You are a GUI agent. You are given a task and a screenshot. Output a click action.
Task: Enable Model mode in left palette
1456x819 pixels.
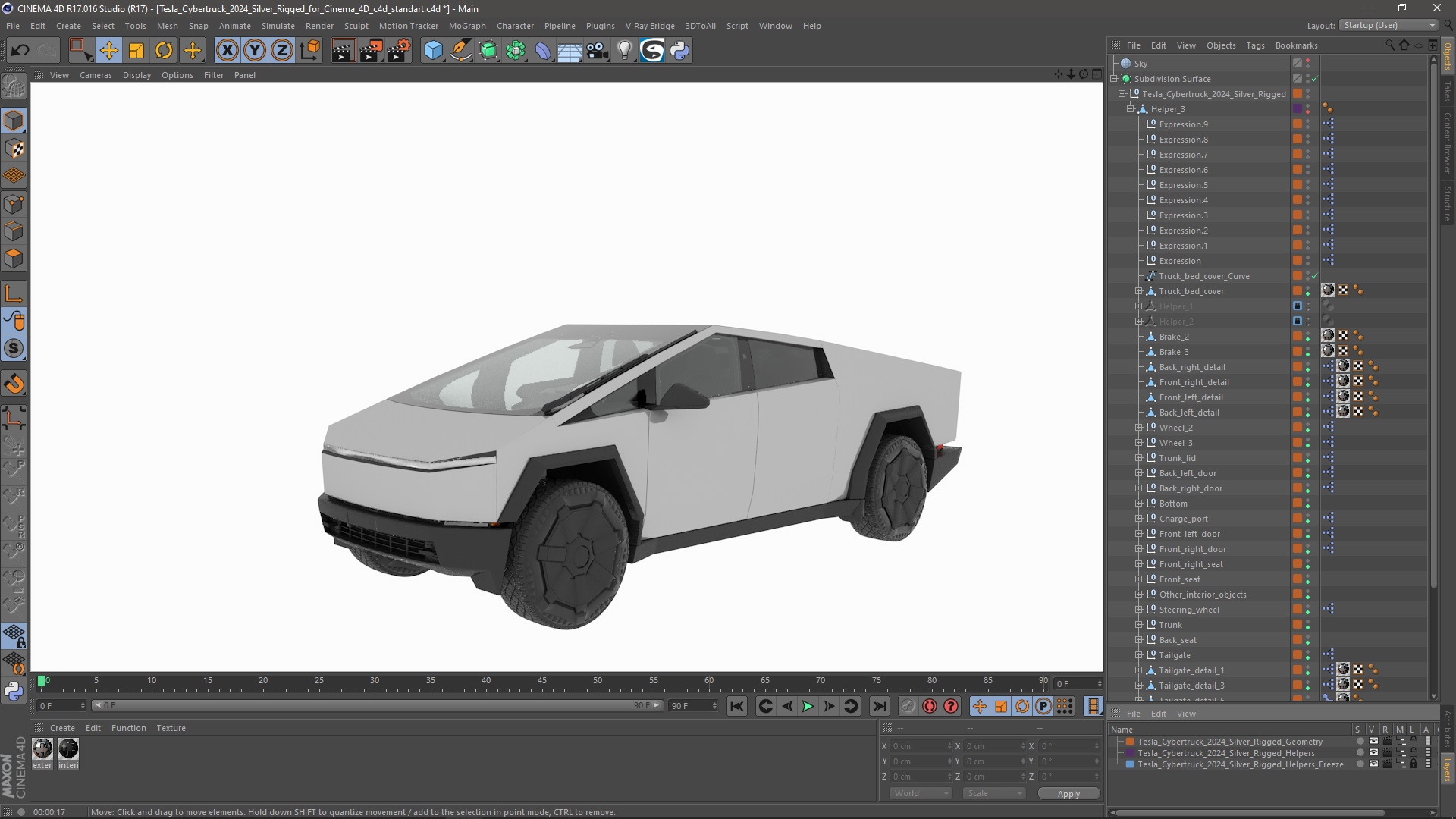pyautogui.click(x=14, y=121)
